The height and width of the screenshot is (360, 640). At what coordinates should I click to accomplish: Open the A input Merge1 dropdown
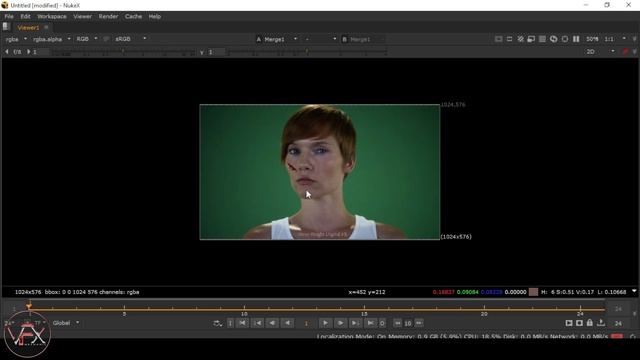pos(280,39)
